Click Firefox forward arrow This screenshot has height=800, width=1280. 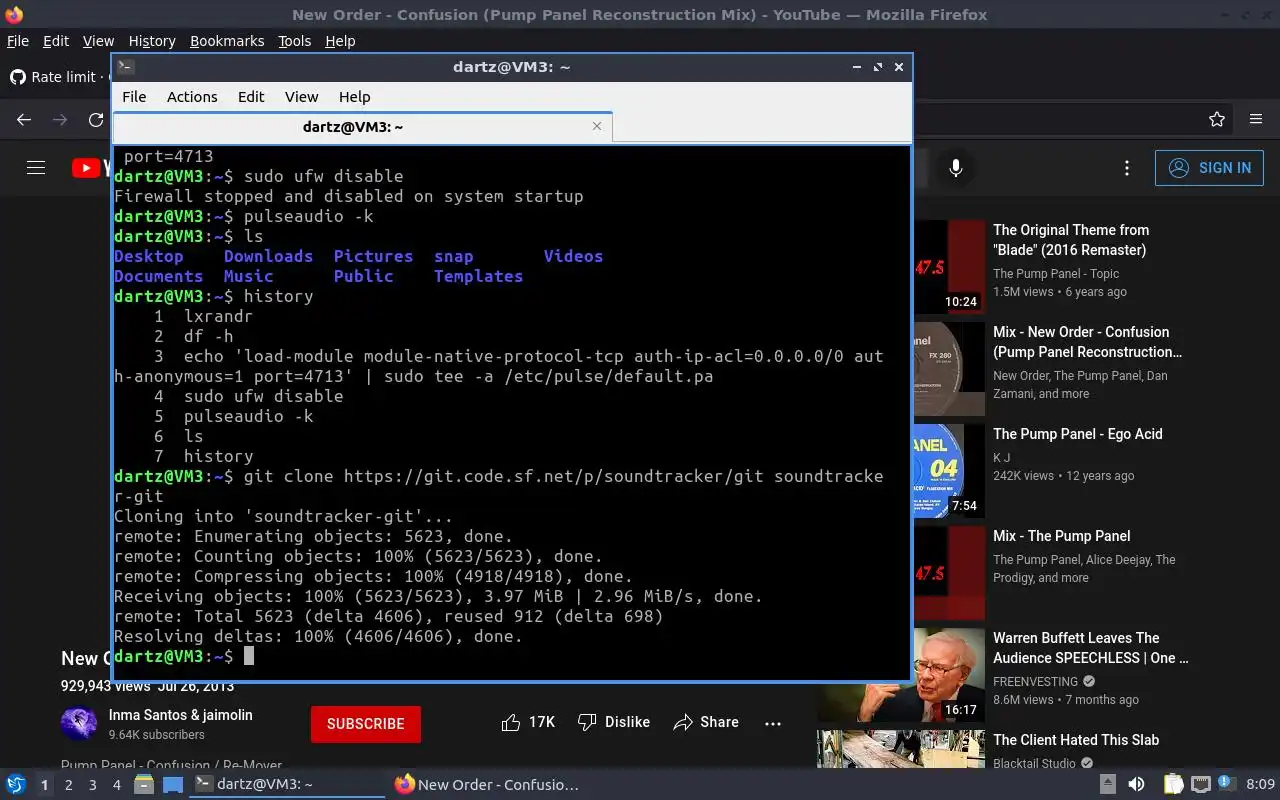[60, 119]
